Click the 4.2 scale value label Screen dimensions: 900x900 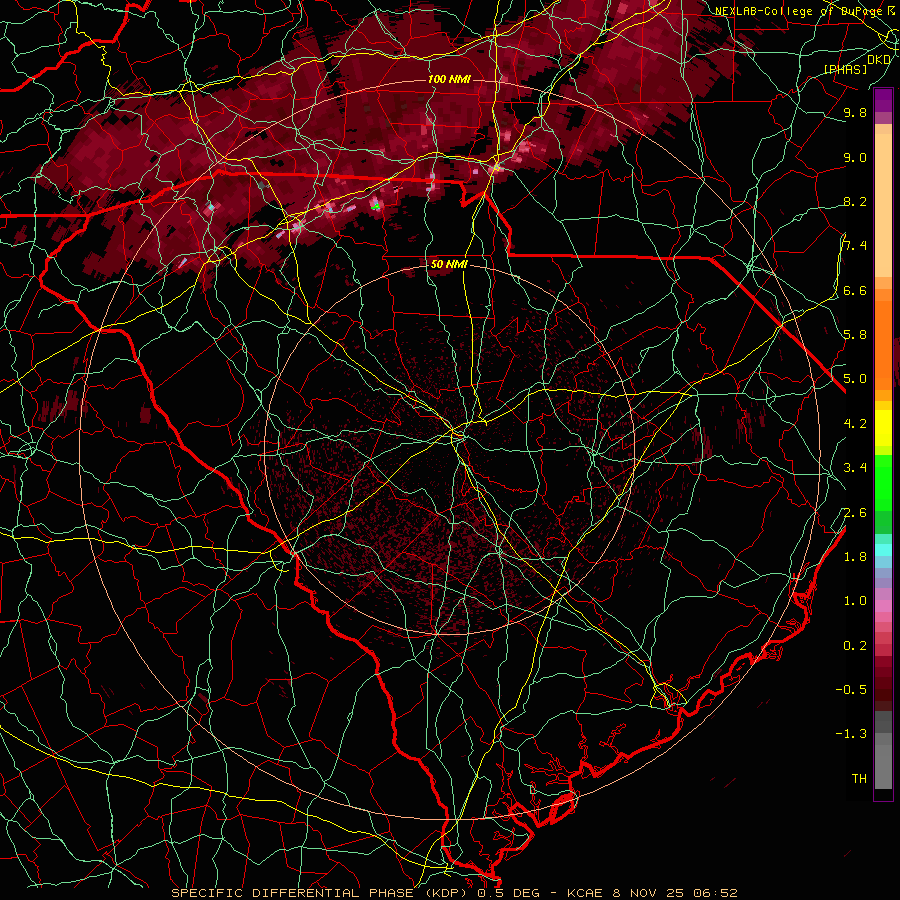point(855,424)
